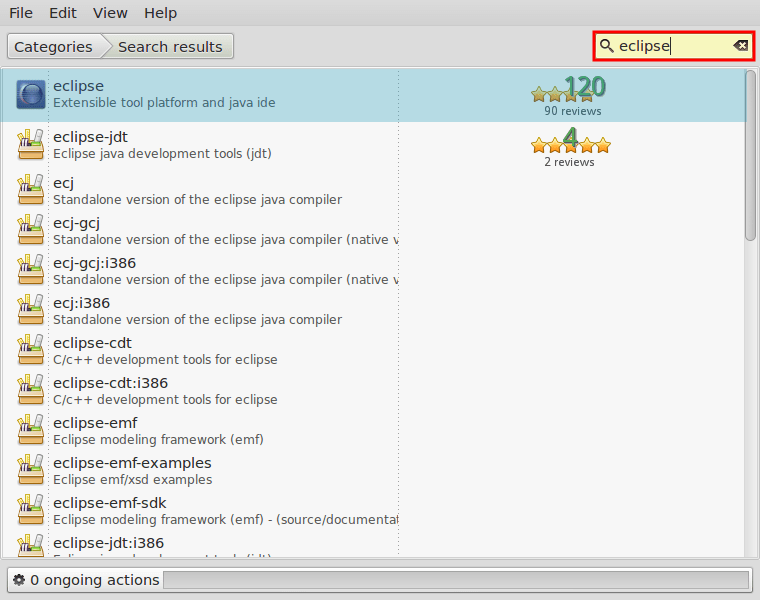
Task: Click the 0 ongoing actions button
Action: 86,580
